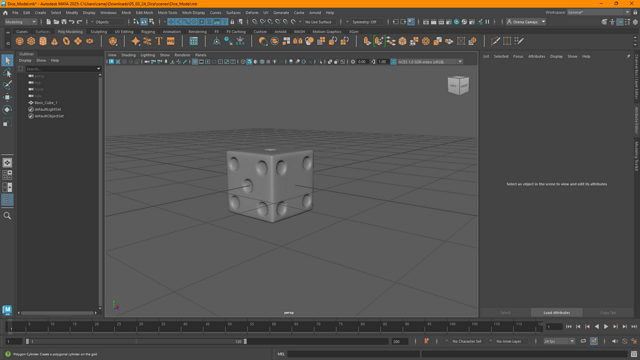Click the Load Attributes button

(x=556, y=313)
